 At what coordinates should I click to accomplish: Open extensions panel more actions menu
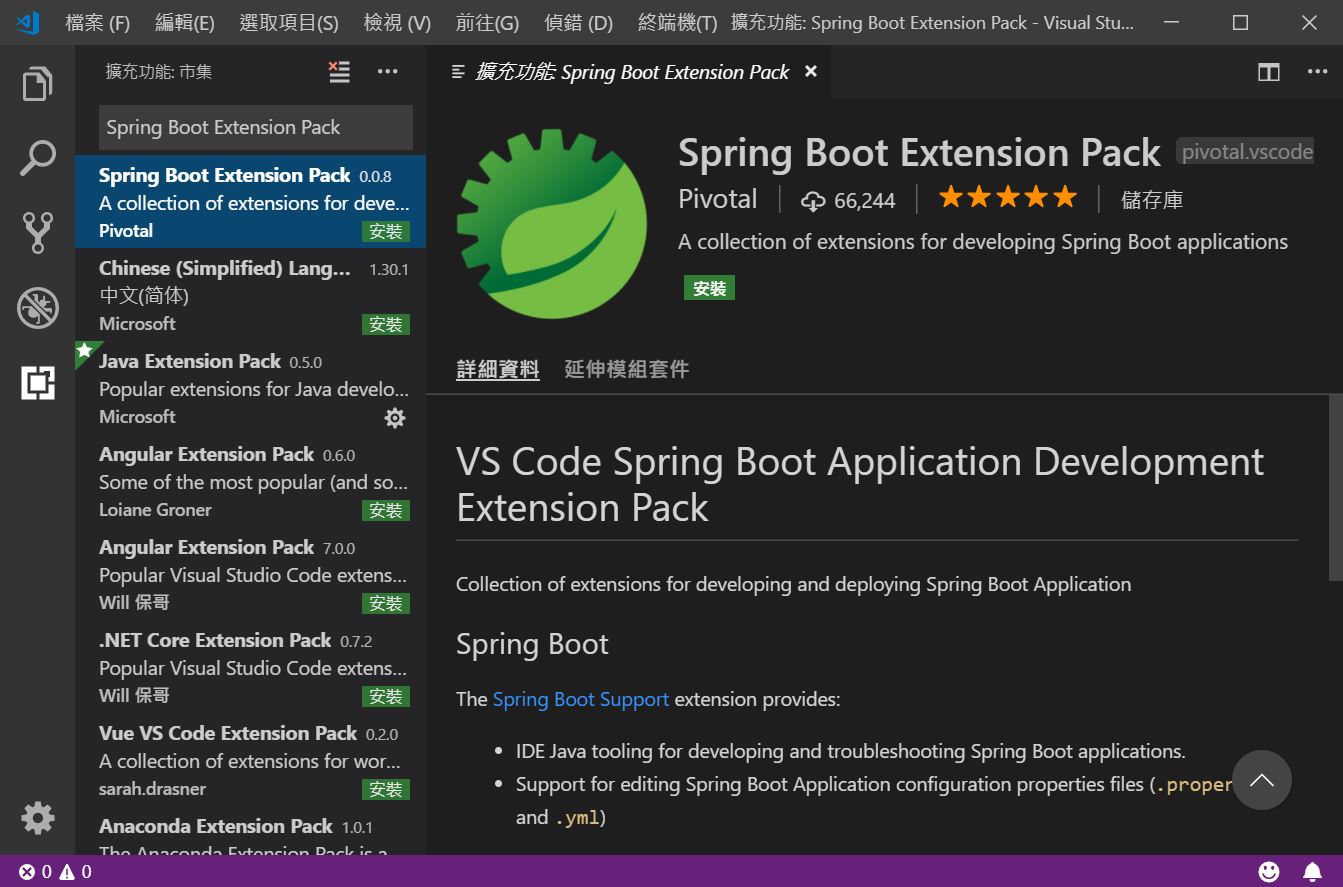pyautogui.click(x=388, y=71)
